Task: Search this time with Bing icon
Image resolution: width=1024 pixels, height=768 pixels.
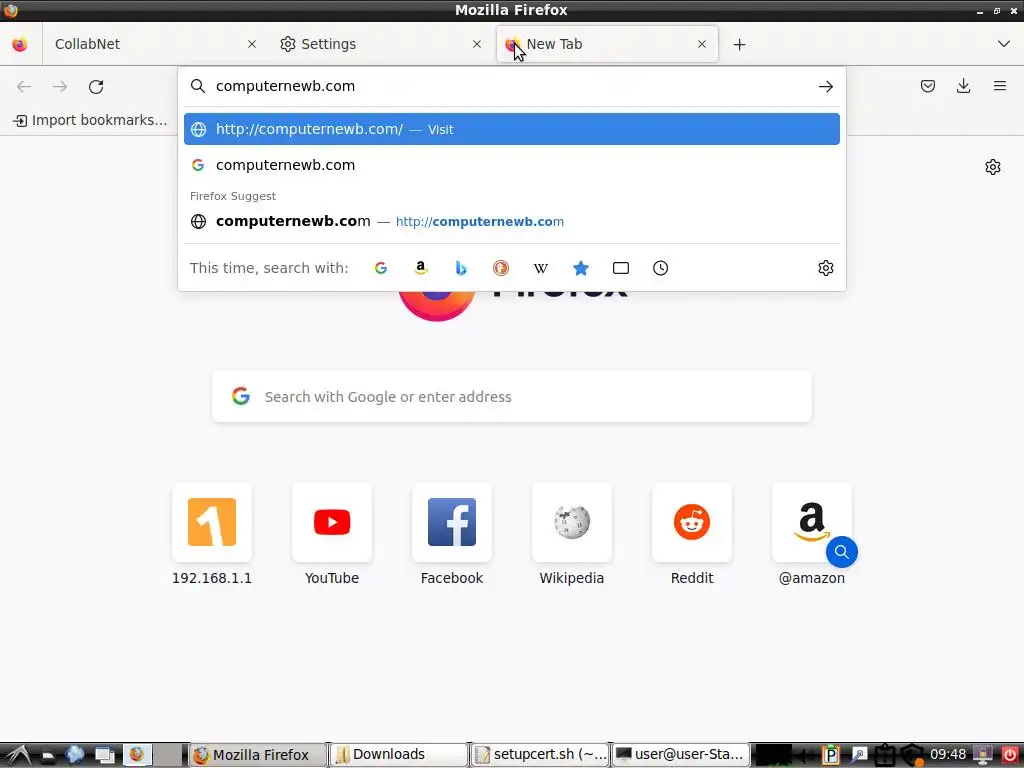Action: point(461,268)
